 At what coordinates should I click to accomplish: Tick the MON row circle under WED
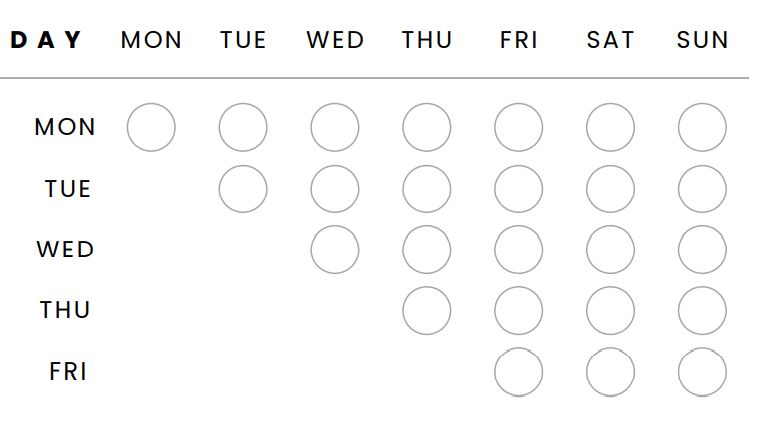335,127
